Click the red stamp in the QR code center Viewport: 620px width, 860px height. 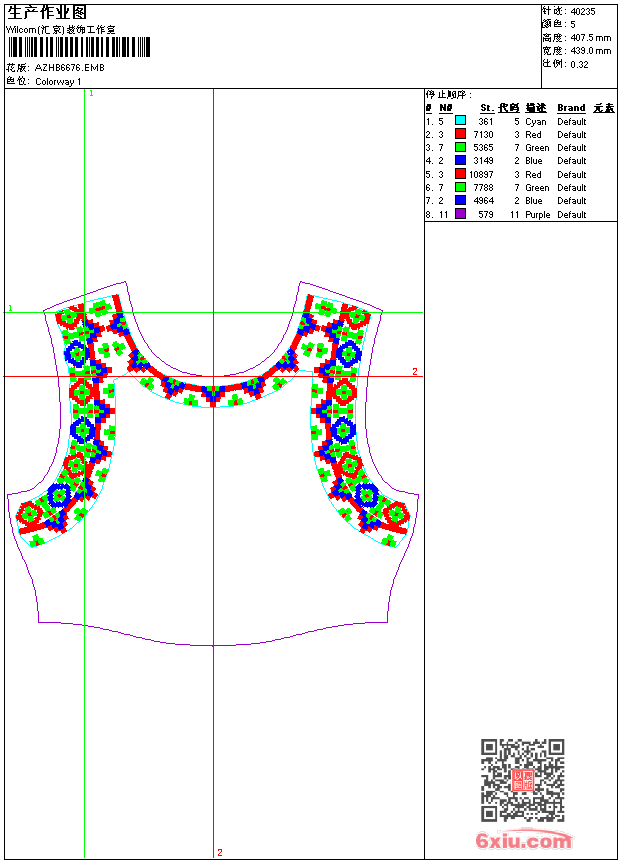523,780
